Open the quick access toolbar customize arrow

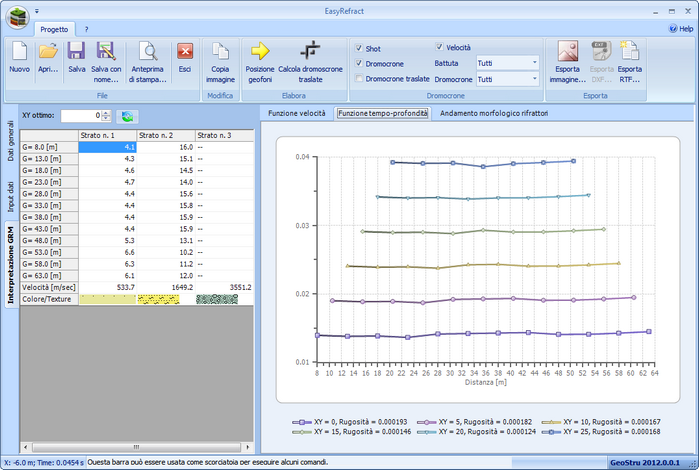[37, 11]
